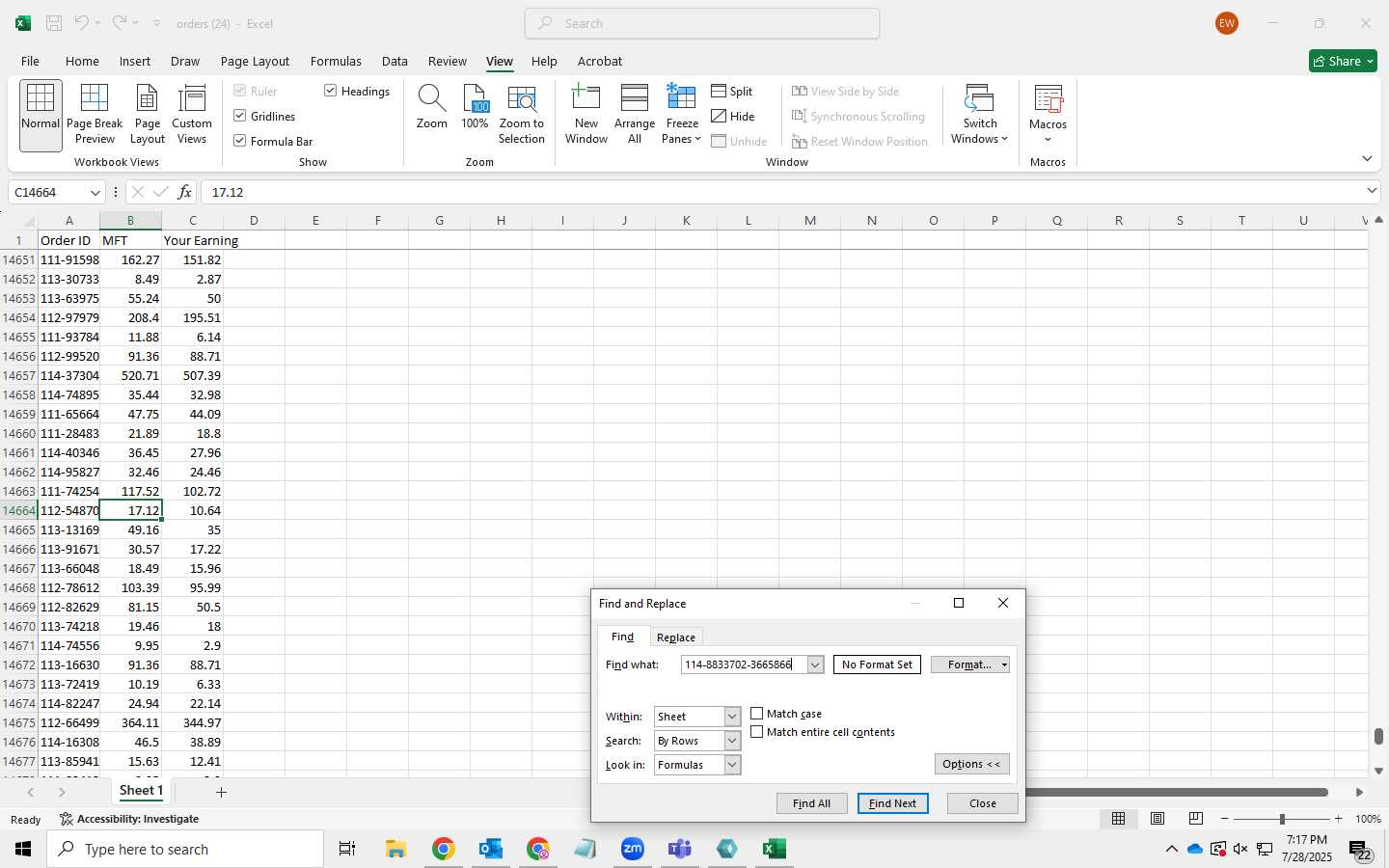Zoom to Selection
Image resolution: width=1389 pixels, height=868 pixels.
[522, 115]
